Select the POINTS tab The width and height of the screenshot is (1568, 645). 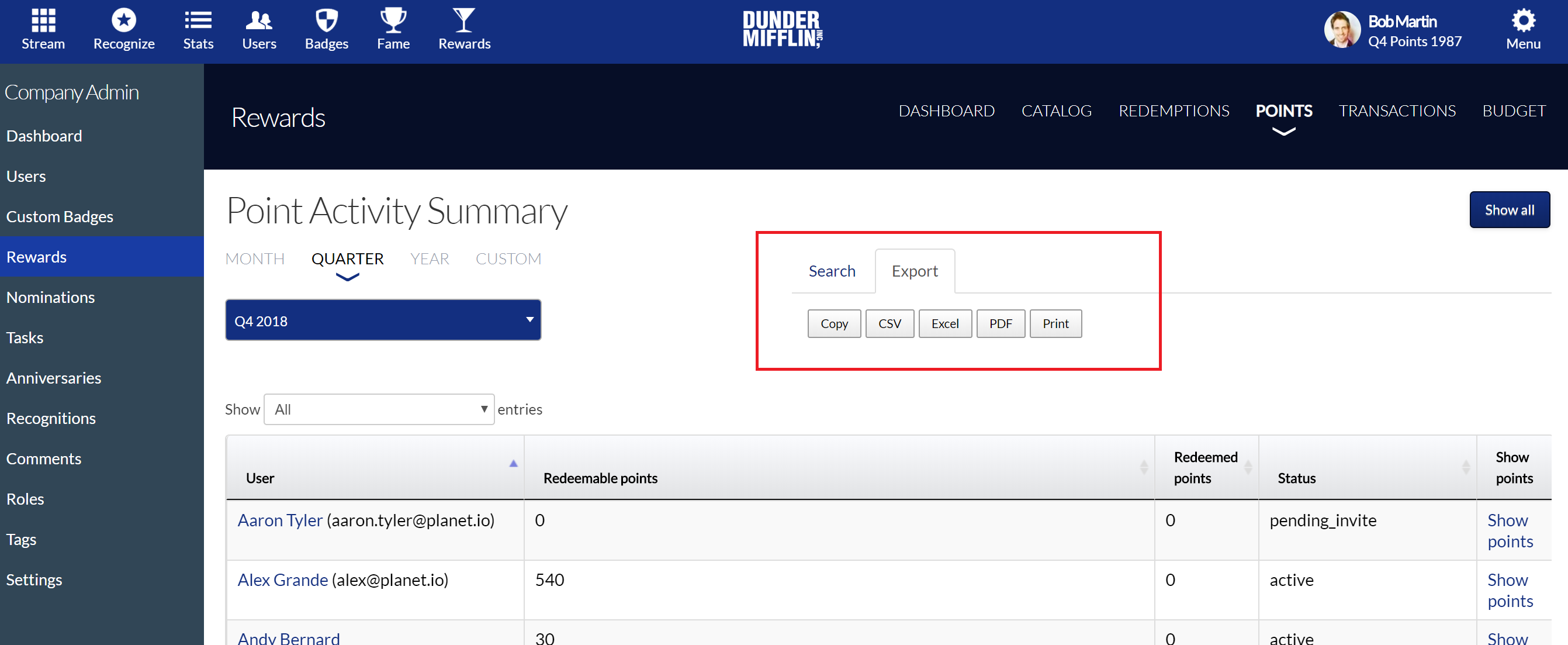[1284, 111]
